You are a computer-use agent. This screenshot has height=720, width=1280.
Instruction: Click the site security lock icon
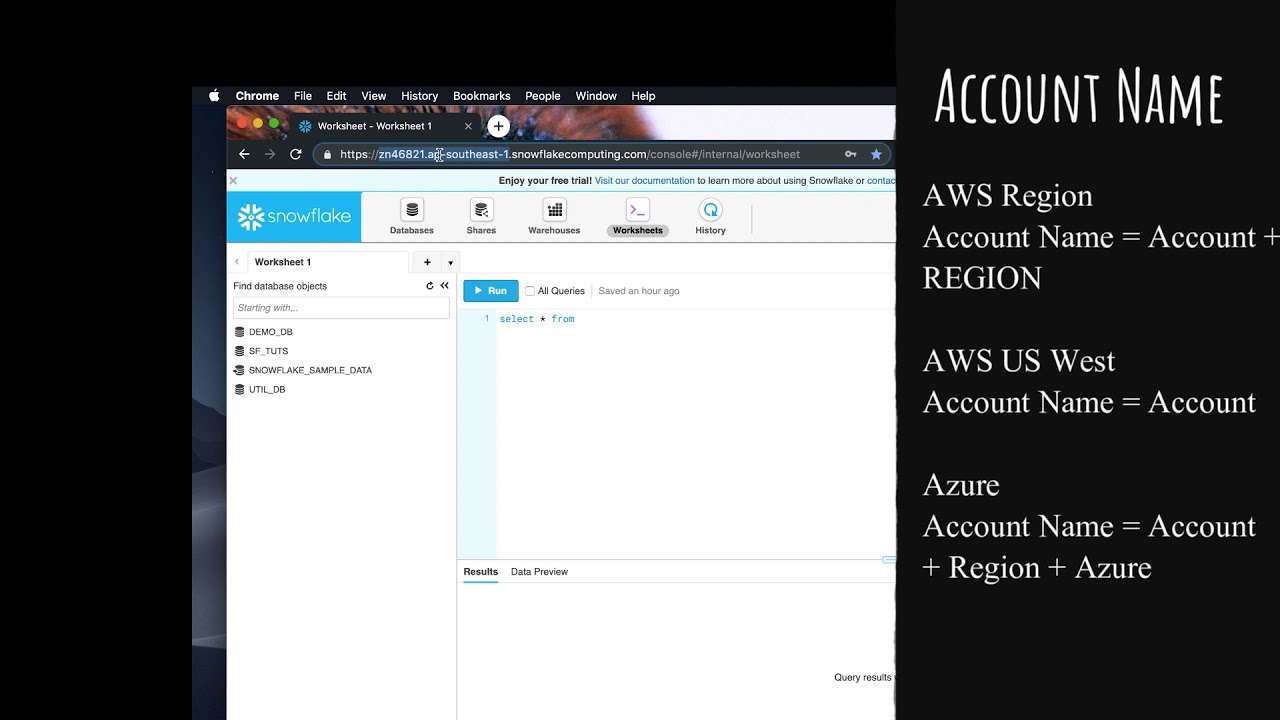(327, 154)
